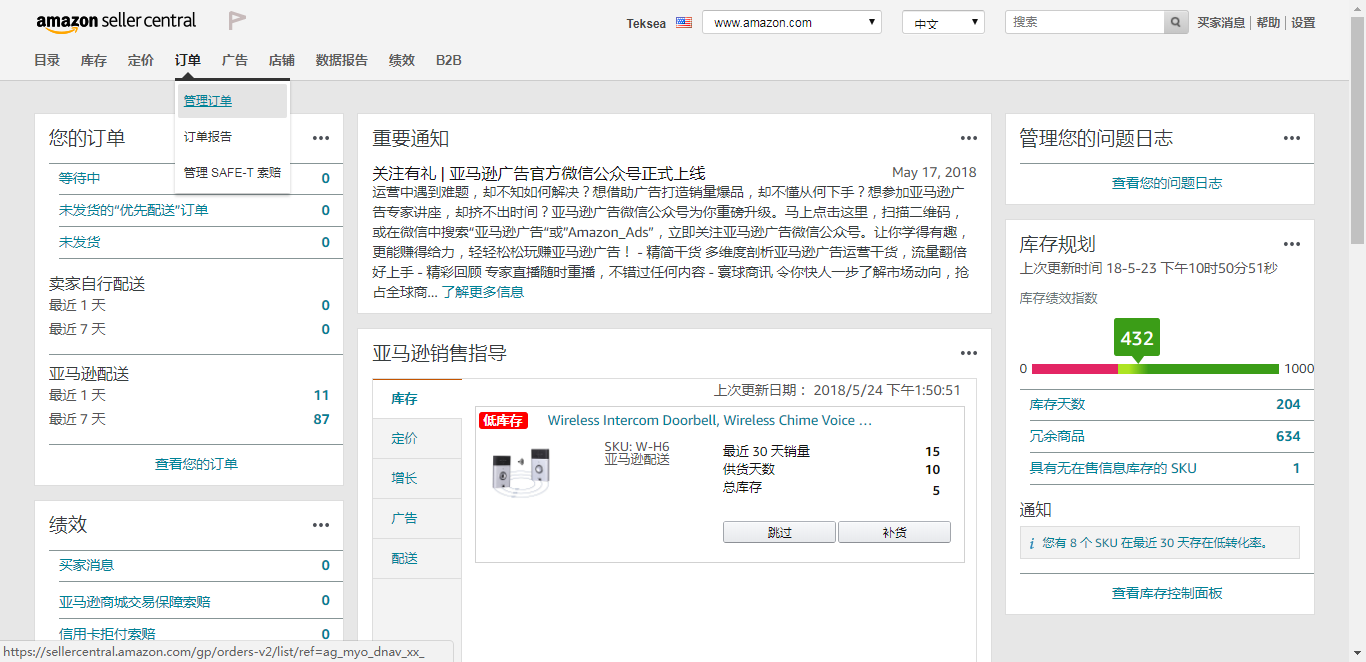The image size is (1366, 662).
Task: Open the 管理您的问题日志 options menu
Action: pyautogui.click(x=1292, y=139)
